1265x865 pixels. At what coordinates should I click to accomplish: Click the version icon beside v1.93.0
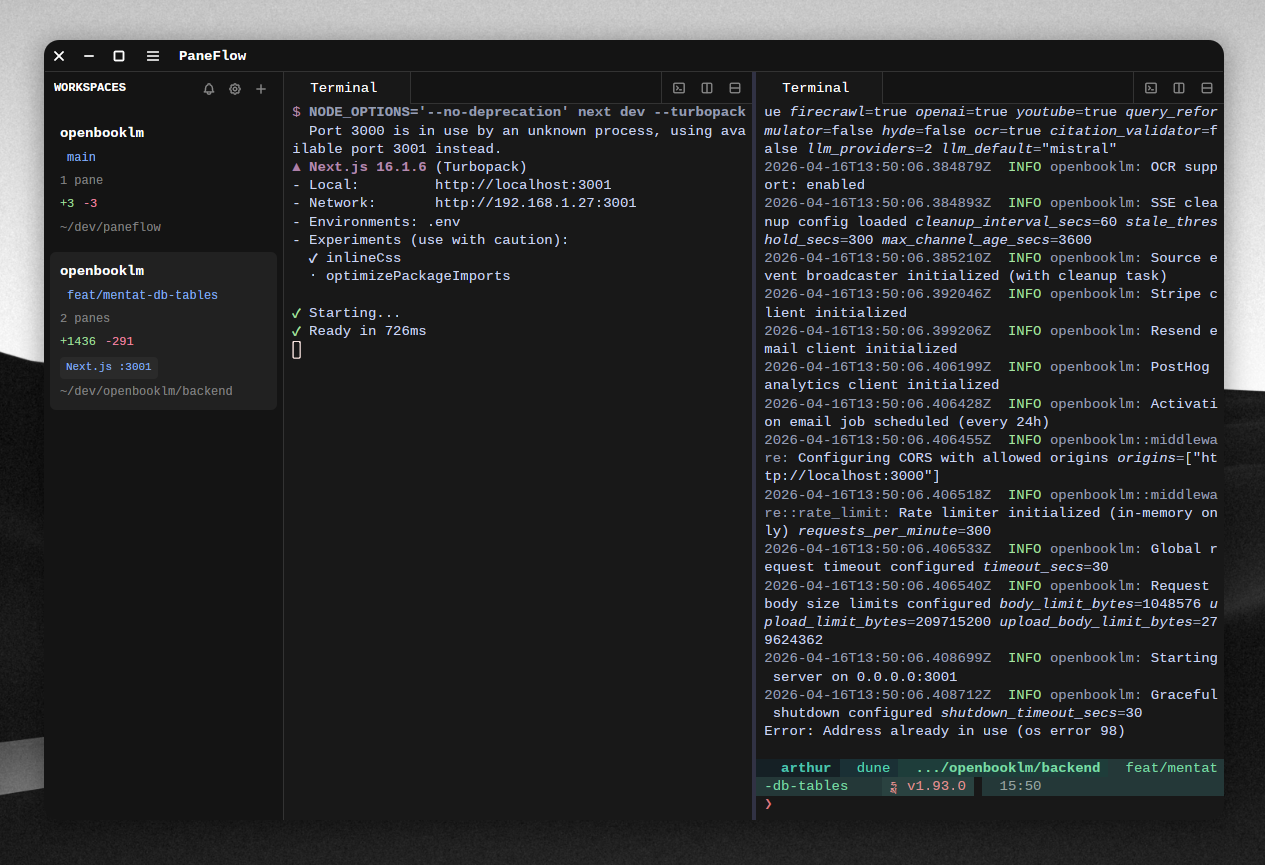pyautogui.click(x=893, y=786)
